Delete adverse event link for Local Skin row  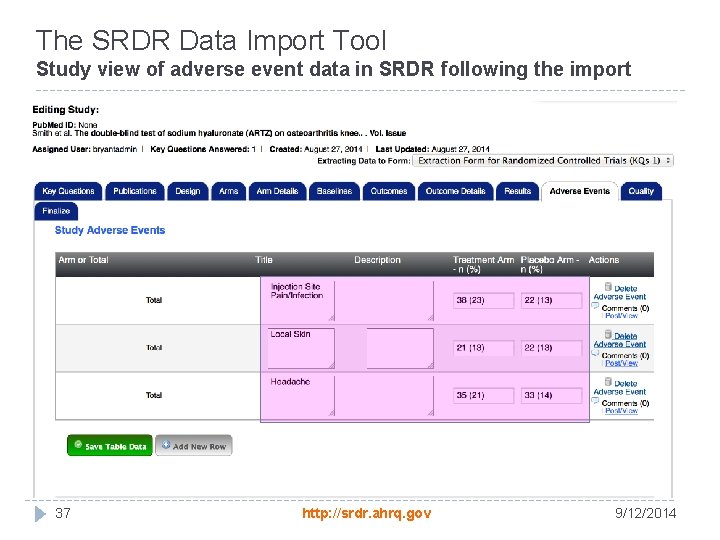point(620,340)
